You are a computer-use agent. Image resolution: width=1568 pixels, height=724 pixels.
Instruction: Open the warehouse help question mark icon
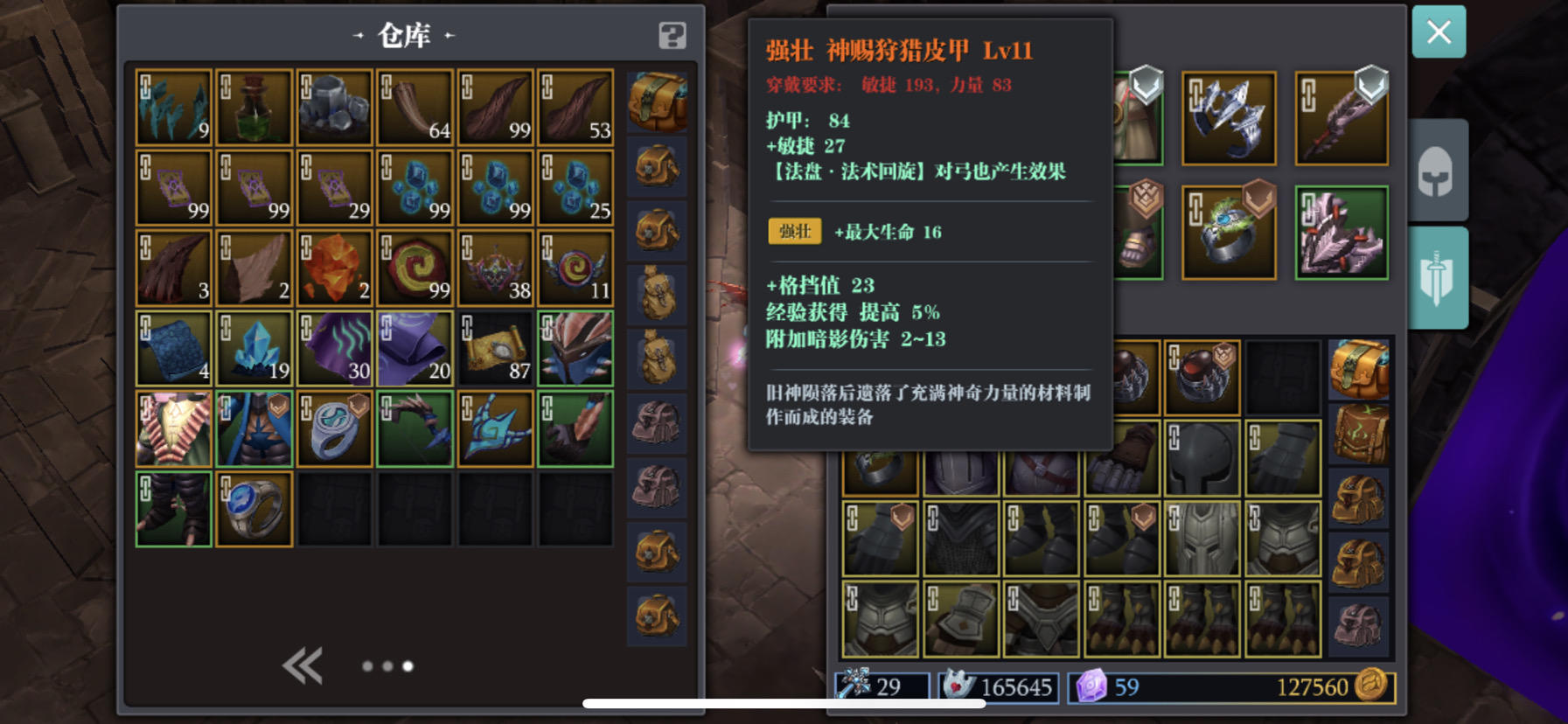click(x=672, y=36)
